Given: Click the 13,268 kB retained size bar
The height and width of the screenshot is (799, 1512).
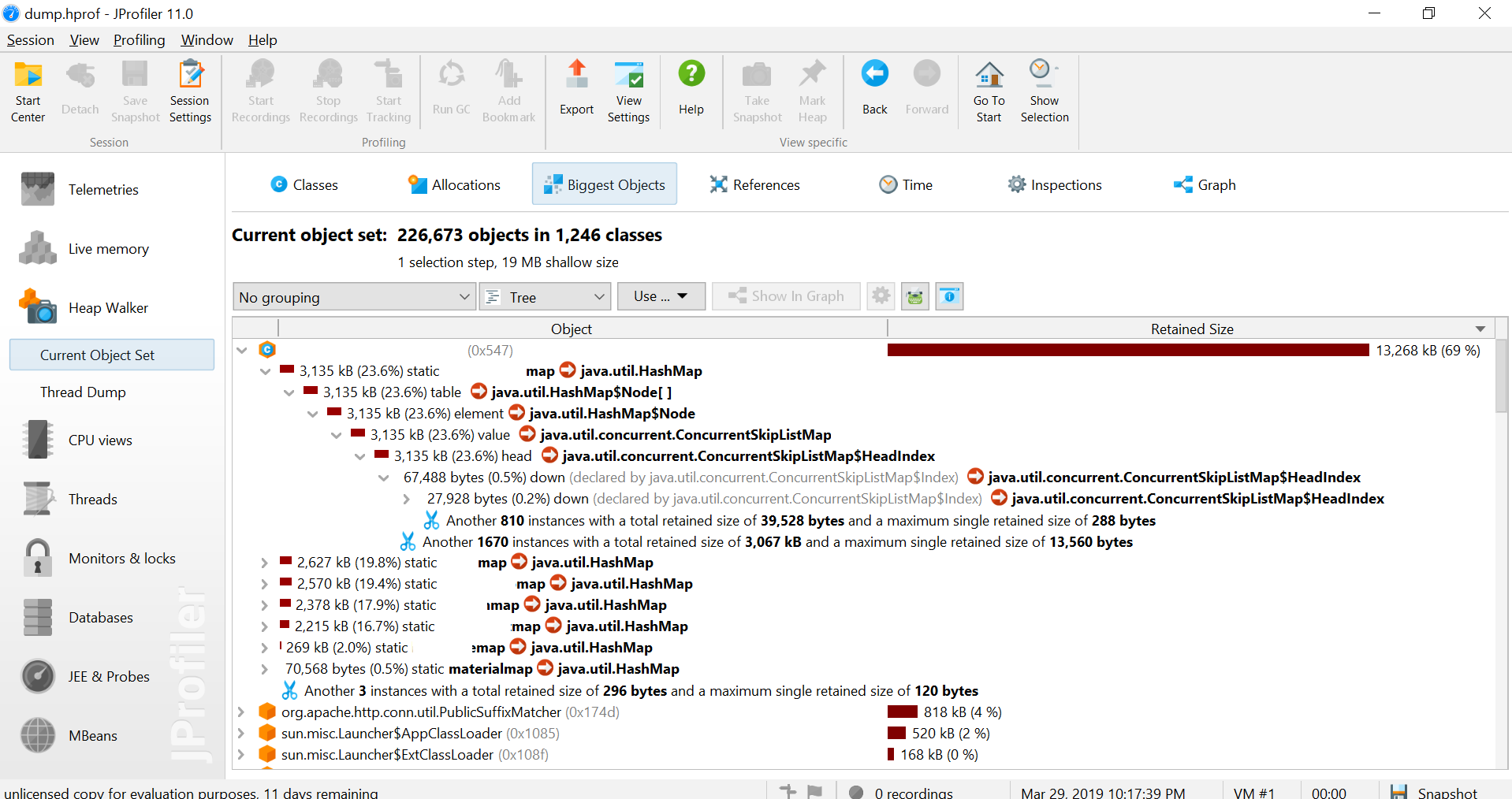Looking at the screenshot, I should point(1128,350).
